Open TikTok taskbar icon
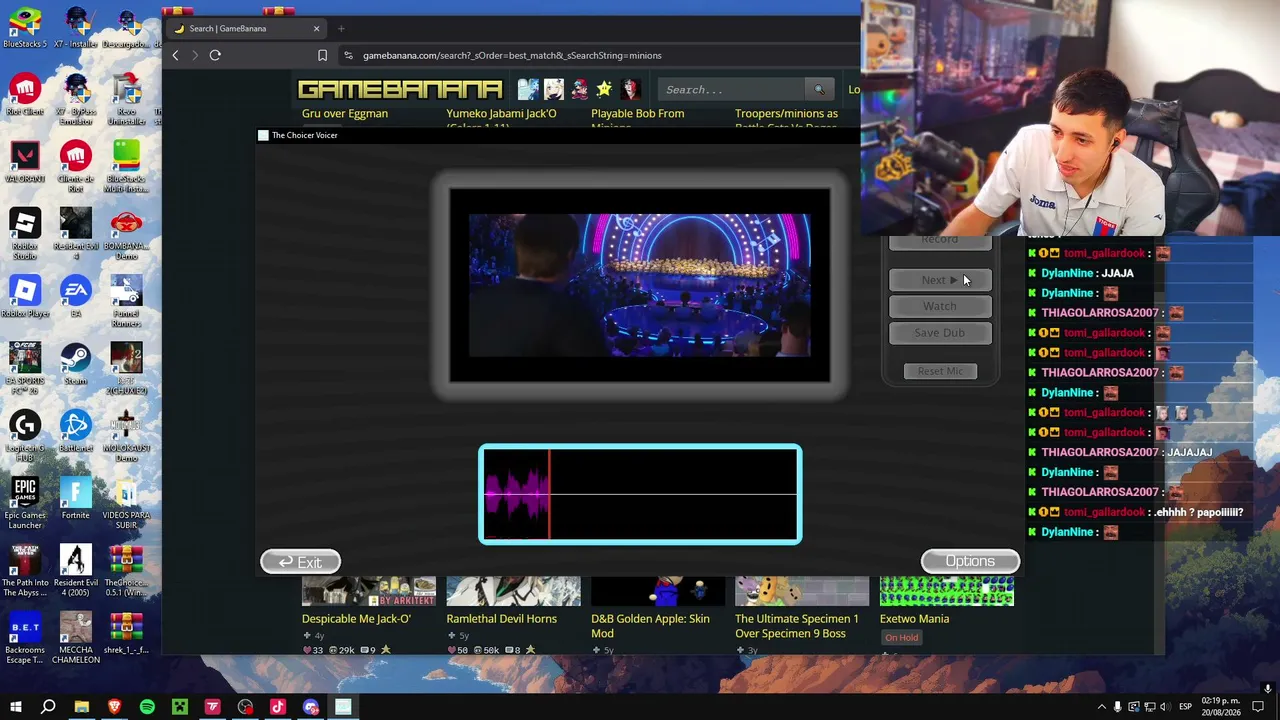Viewport: 1280px width, 720px height. point(278,707)
